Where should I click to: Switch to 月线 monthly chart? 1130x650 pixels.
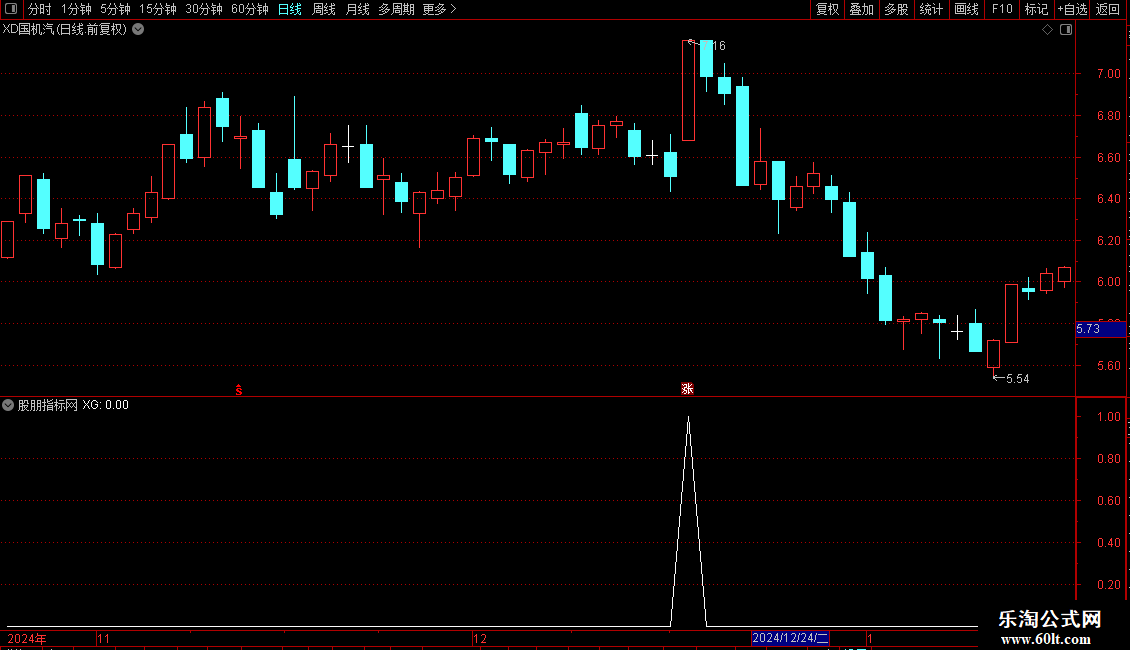click(357, 9)
